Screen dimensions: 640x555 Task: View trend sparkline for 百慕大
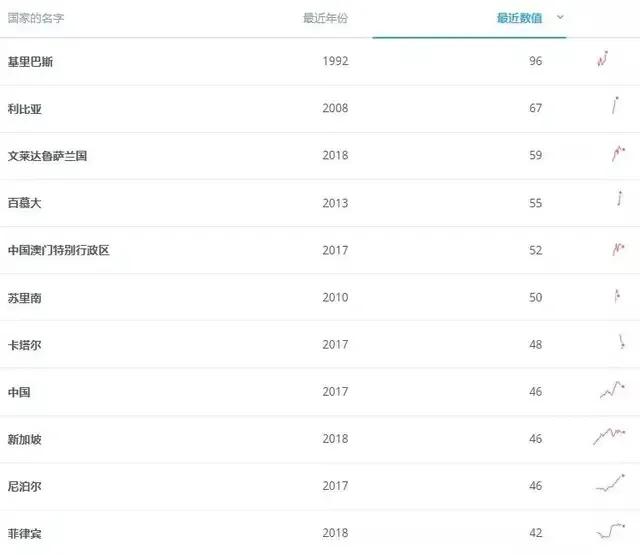(620, 200)
